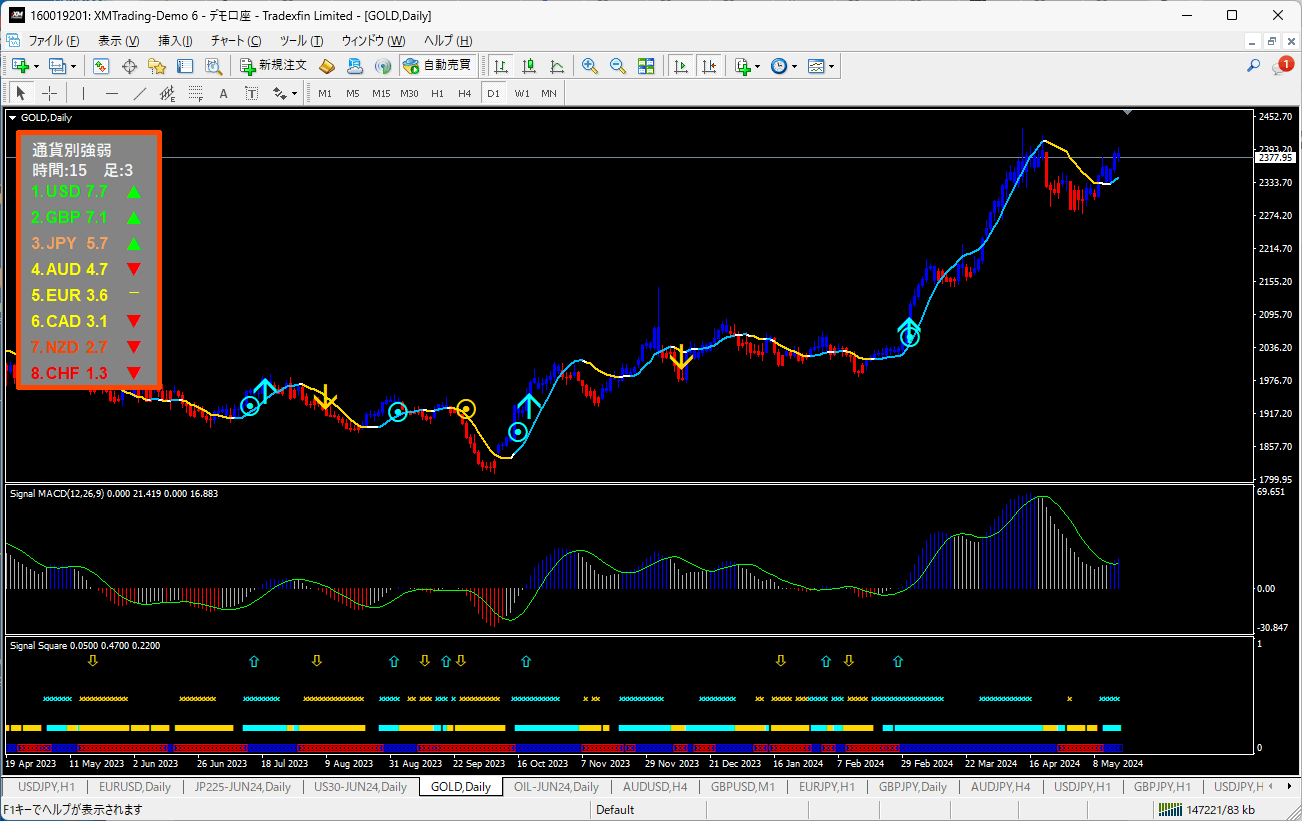The image size is (1302, 821).
Task: Open the Options icon beside MetaEditor
Action: pyautogui.click(x=355, y=66)
